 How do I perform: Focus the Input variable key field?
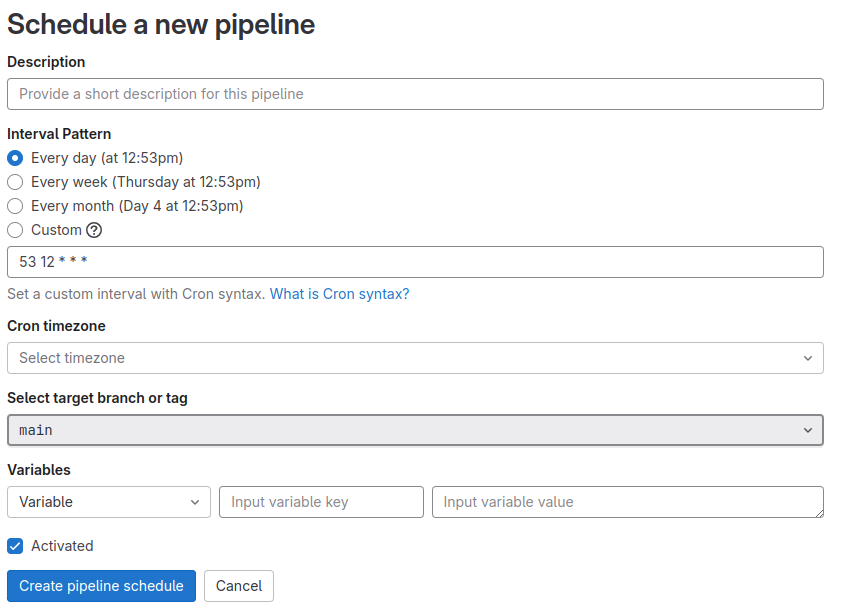click(x=321, y=502)
